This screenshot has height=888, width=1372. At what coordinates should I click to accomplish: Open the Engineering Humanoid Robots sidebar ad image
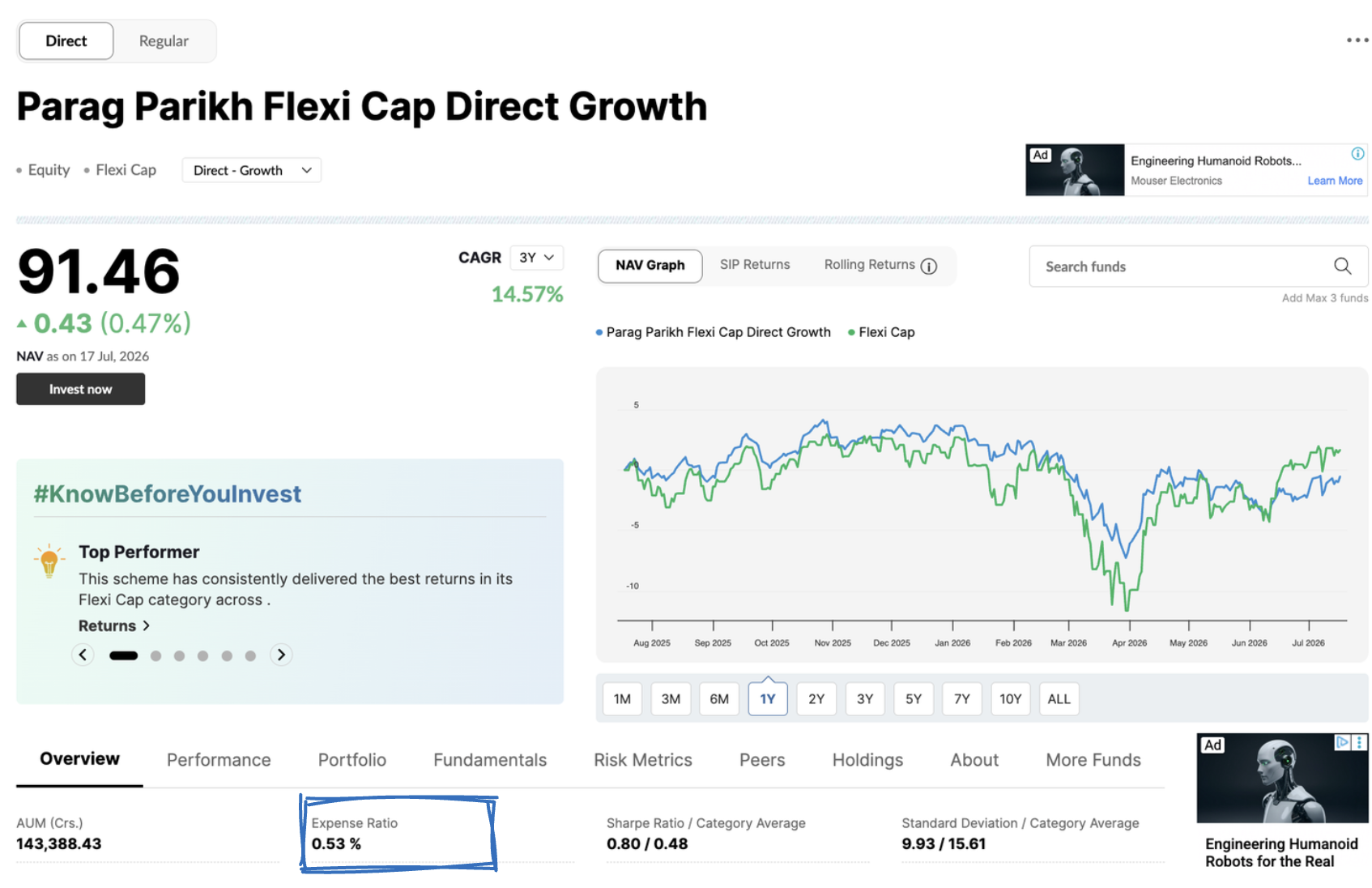pos(1282,779)
